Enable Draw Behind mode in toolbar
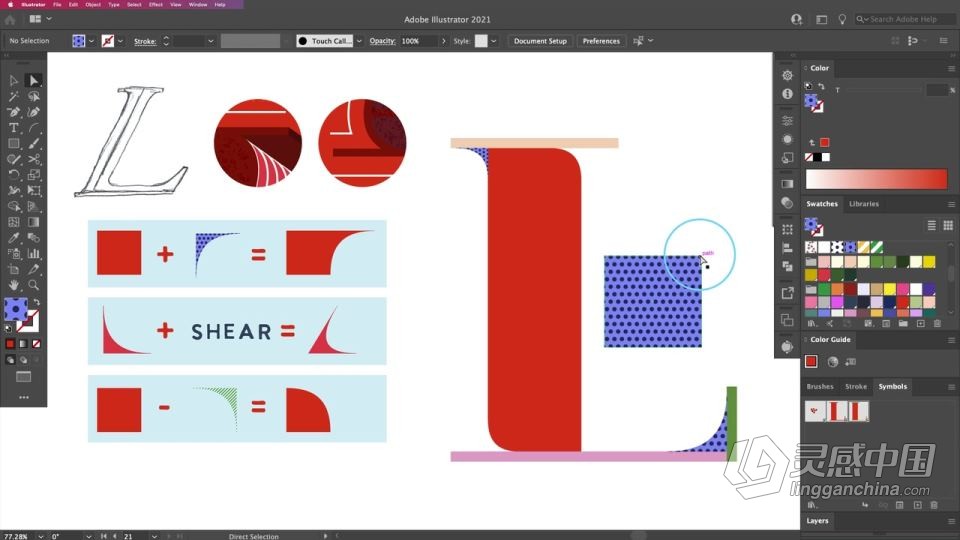This screenshot has width=960, height=540. pyautogui.click(x=23, y=360)
